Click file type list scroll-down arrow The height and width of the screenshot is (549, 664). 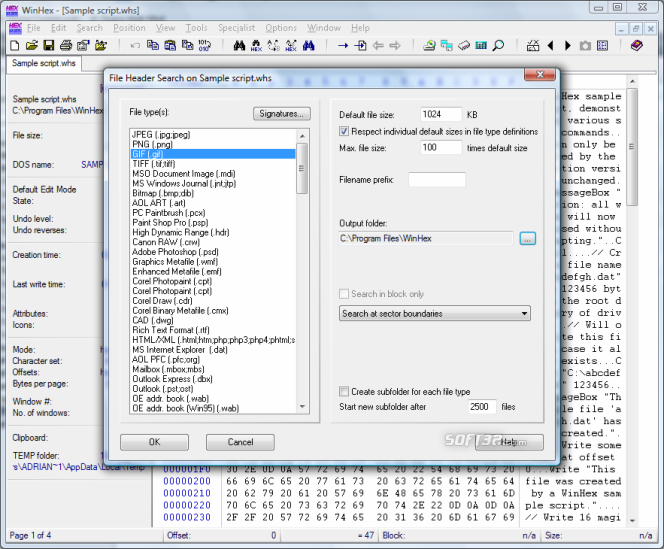(302, 407)
